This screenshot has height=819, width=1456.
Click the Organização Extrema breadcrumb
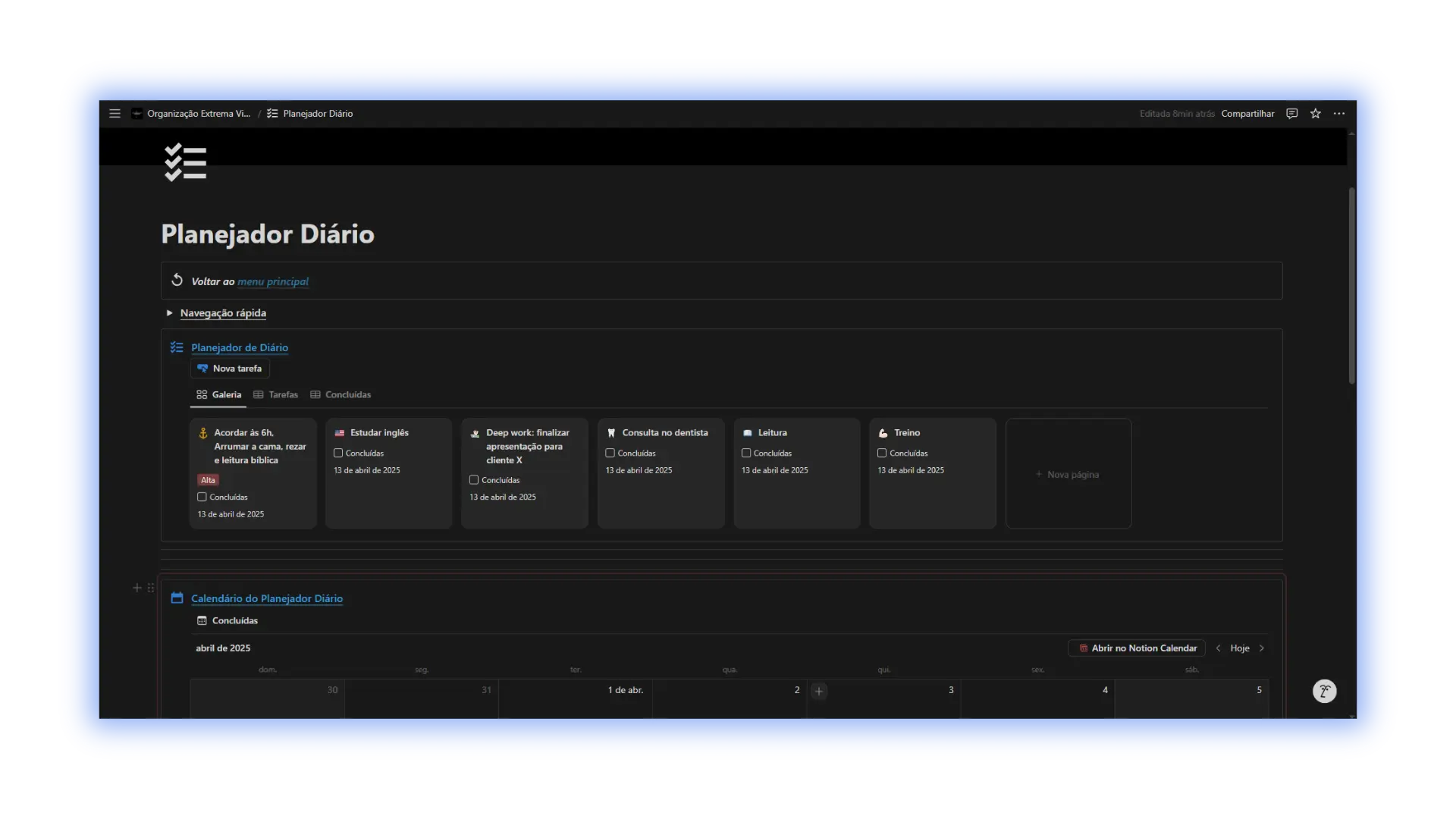191,114
